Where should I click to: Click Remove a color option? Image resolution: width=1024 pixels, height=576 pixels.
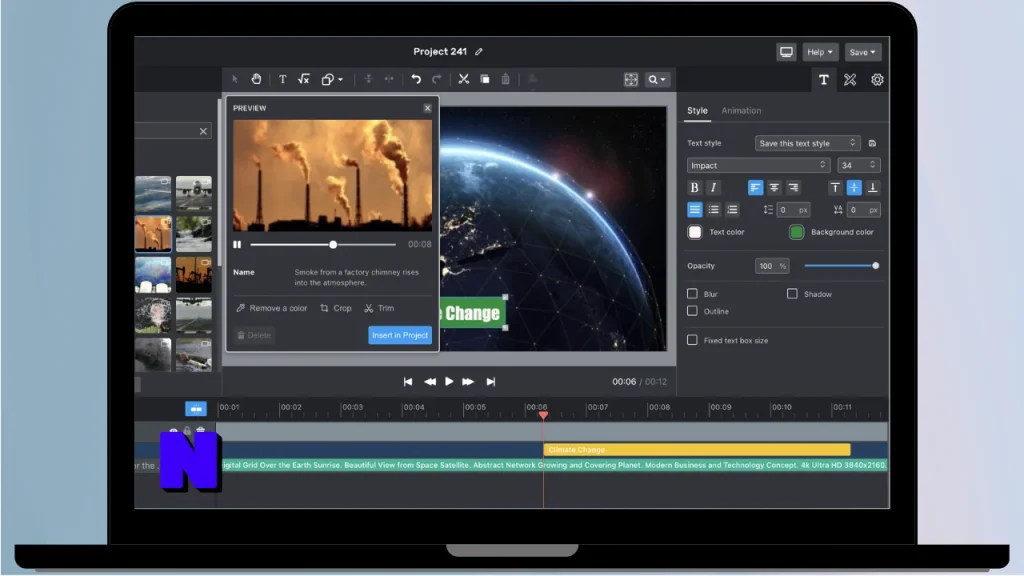click(272, 308)
